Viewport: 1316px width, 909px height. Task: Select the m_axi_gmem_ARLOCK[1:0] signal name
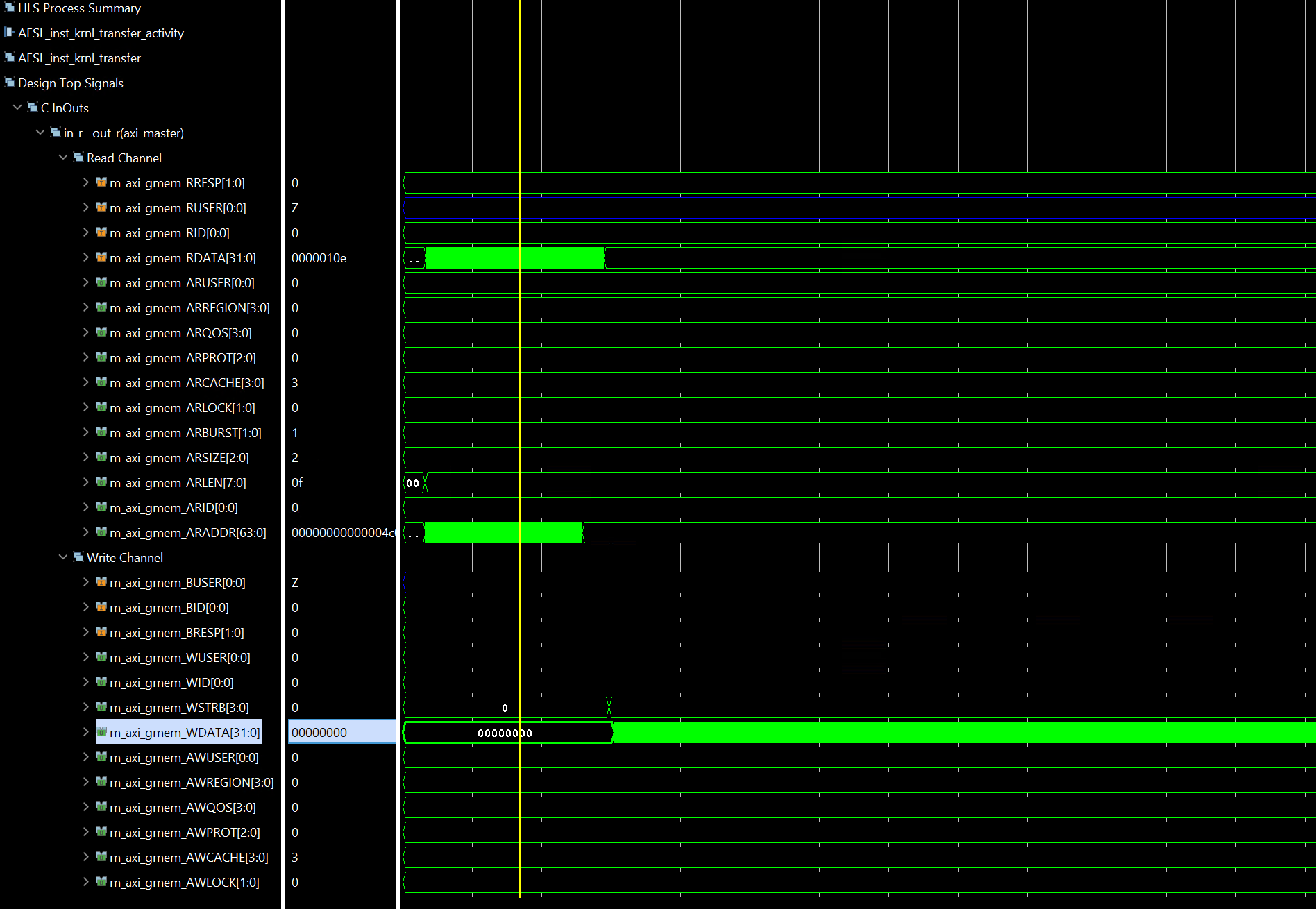tap(183, 407)
